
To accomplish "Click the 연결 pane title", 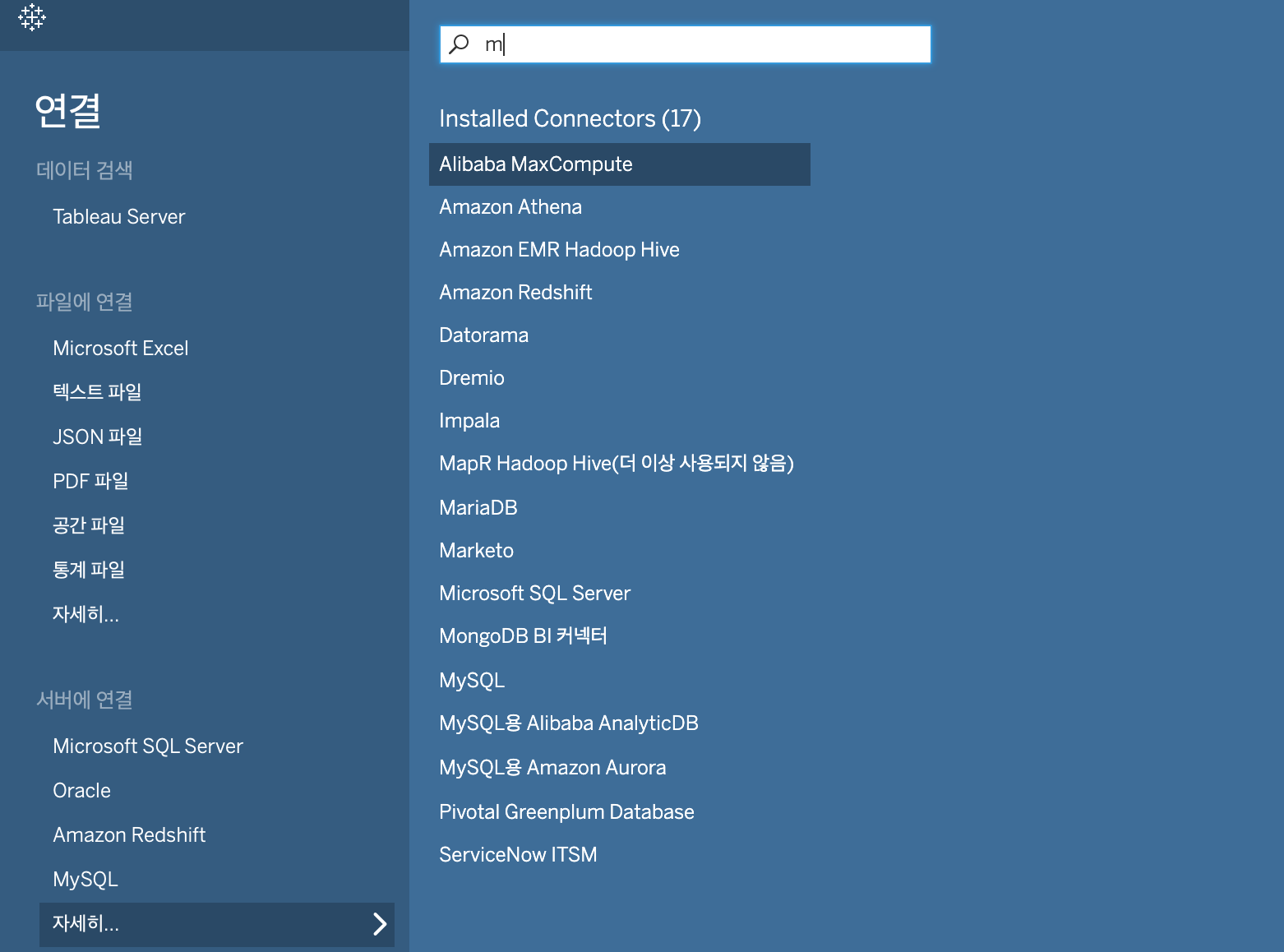I will [68, 111].
